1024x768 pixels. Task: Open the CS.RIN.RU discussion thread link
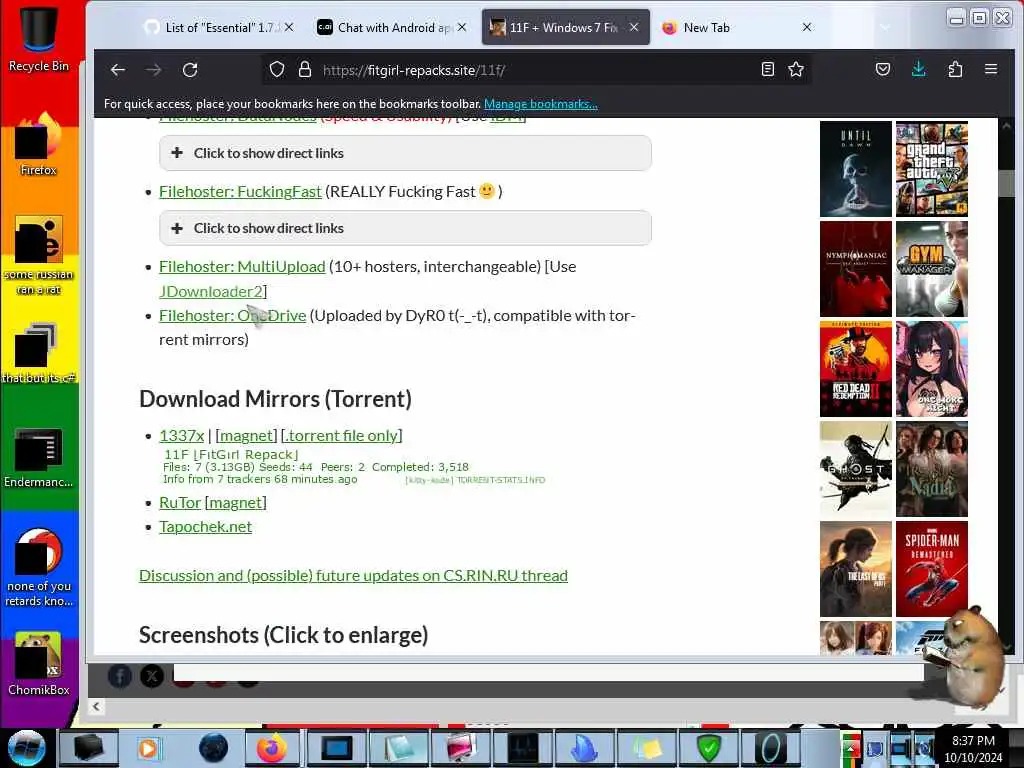click(353, 575)
